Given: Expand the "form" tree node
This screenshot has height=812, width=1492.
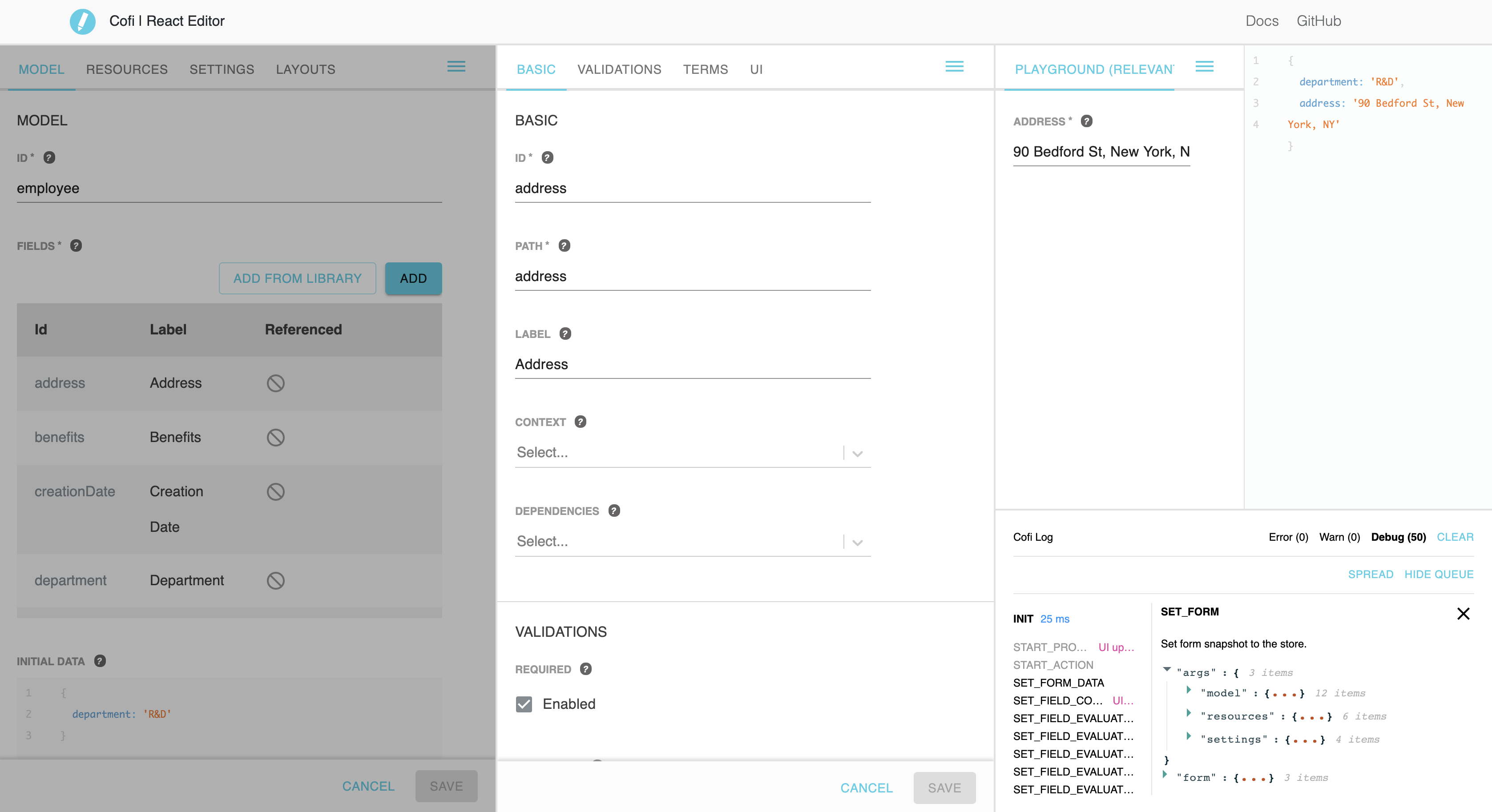Looking at the screenshot, I should (x=1165, y=775).
